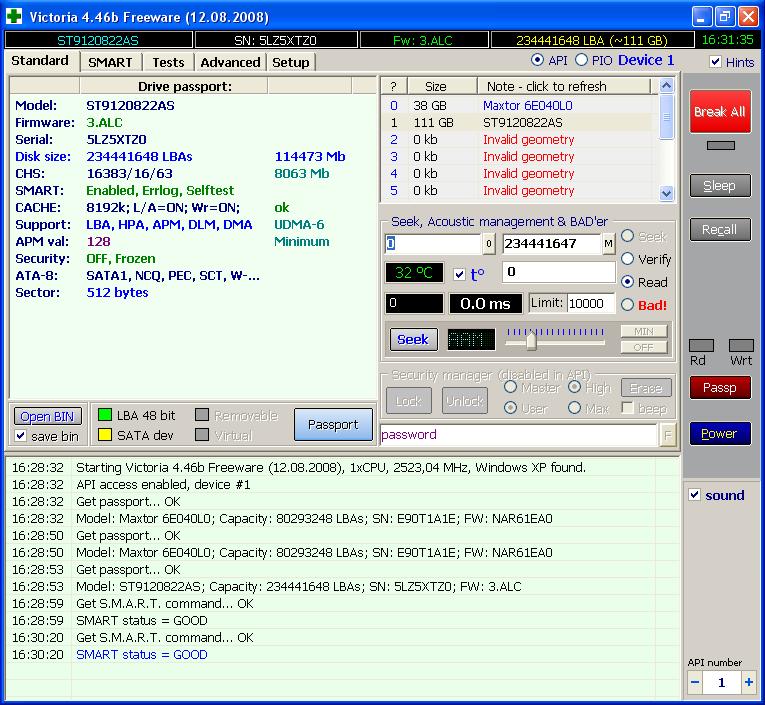Screen dimensions: 765x705
Task: Click the question mark column header
Action: point(393,86)
